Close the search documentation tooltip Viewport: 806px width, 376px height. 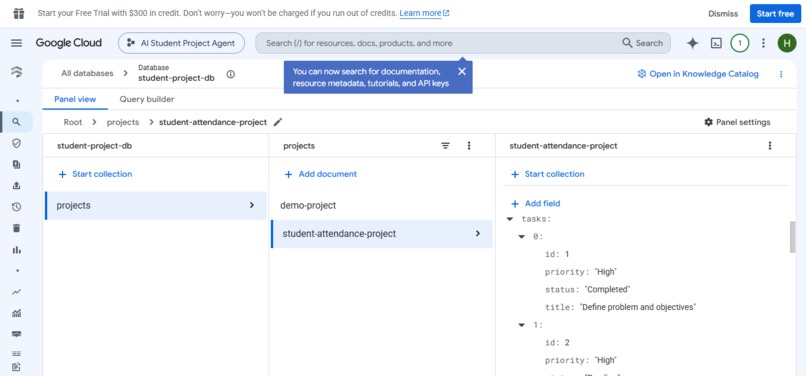click(x=462, y=71)
